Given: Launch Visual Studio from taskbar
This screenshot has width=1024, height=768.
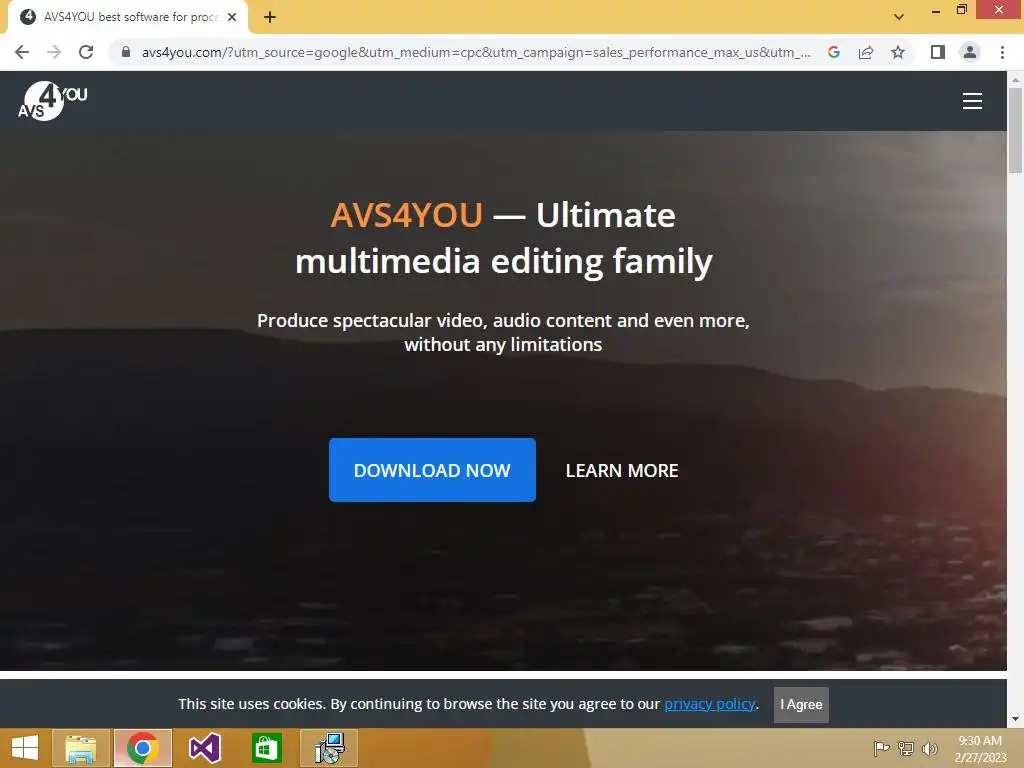Looking at the screenshot, I should [x=204, y=748].
